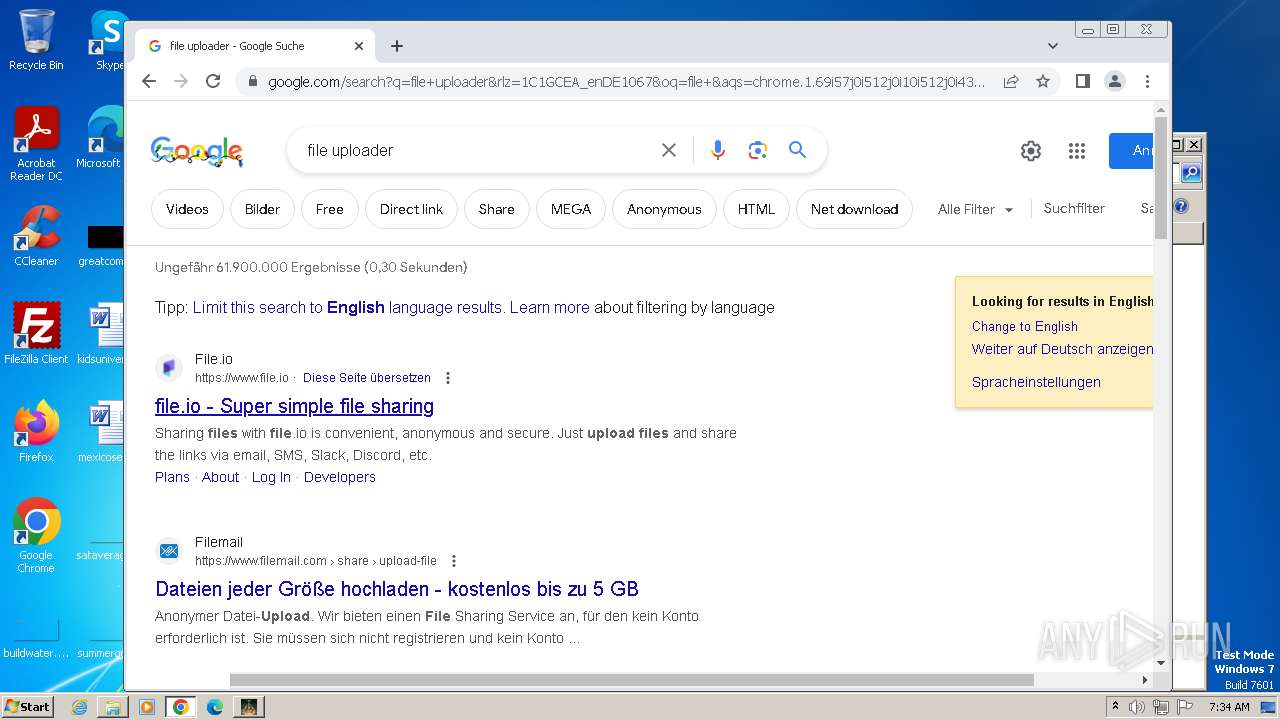Click 'Change to English' link
This screenshot has width=1280, height=720.
pos(1025,326)
